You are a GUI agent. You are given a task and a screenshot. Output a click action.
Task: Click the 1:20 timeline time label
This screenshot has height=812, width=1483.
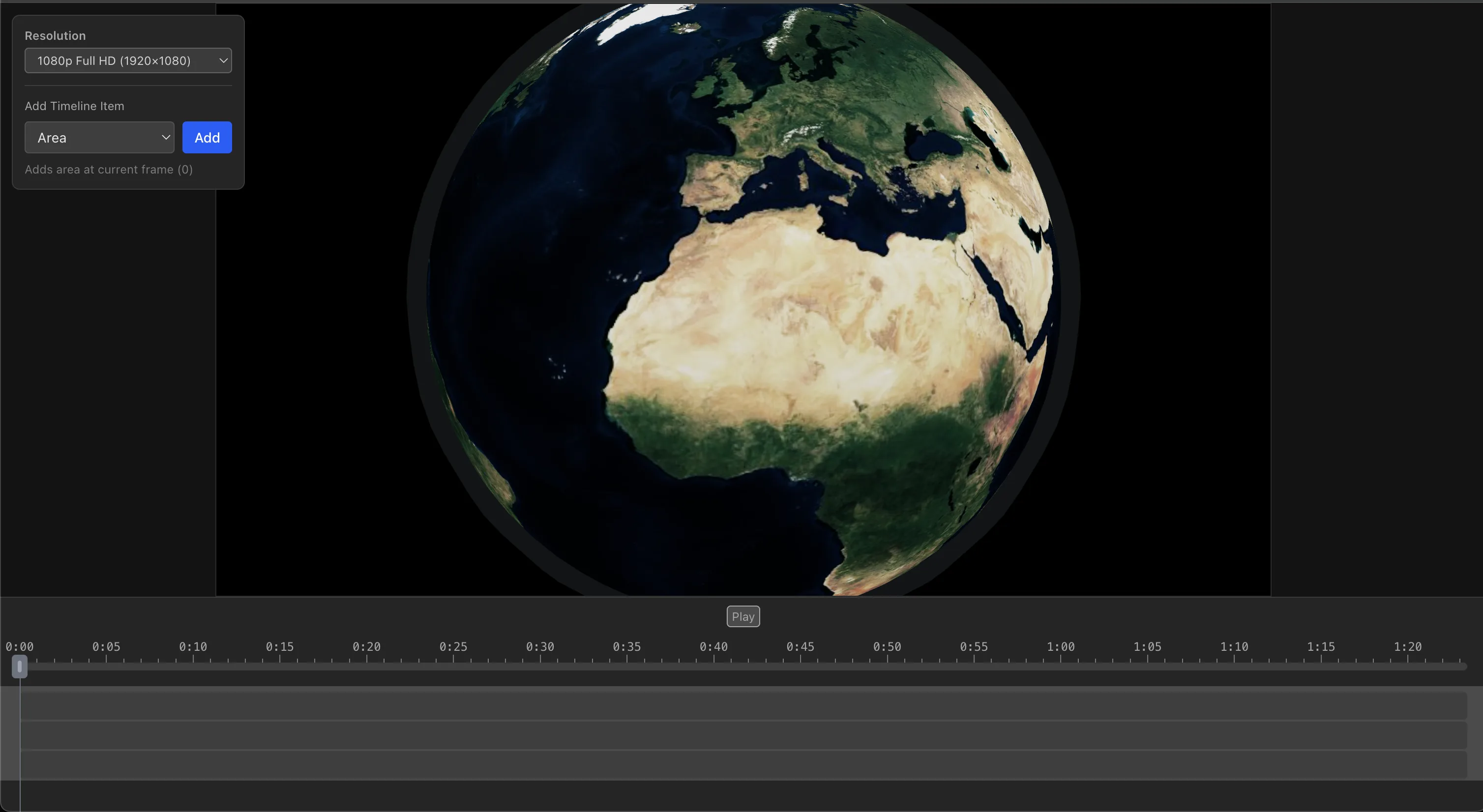[1408, 646]
